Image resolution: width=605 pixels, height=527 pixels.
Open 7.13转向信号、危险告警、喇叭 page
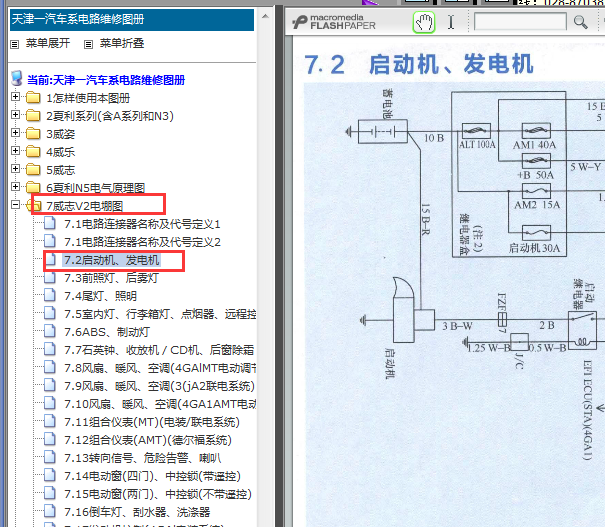[143, 458]
